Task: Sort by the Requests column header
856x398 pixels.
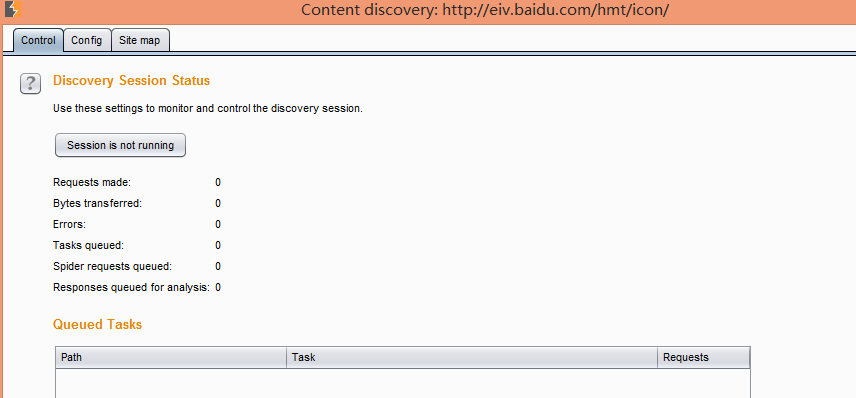Action: coord(704,358)
